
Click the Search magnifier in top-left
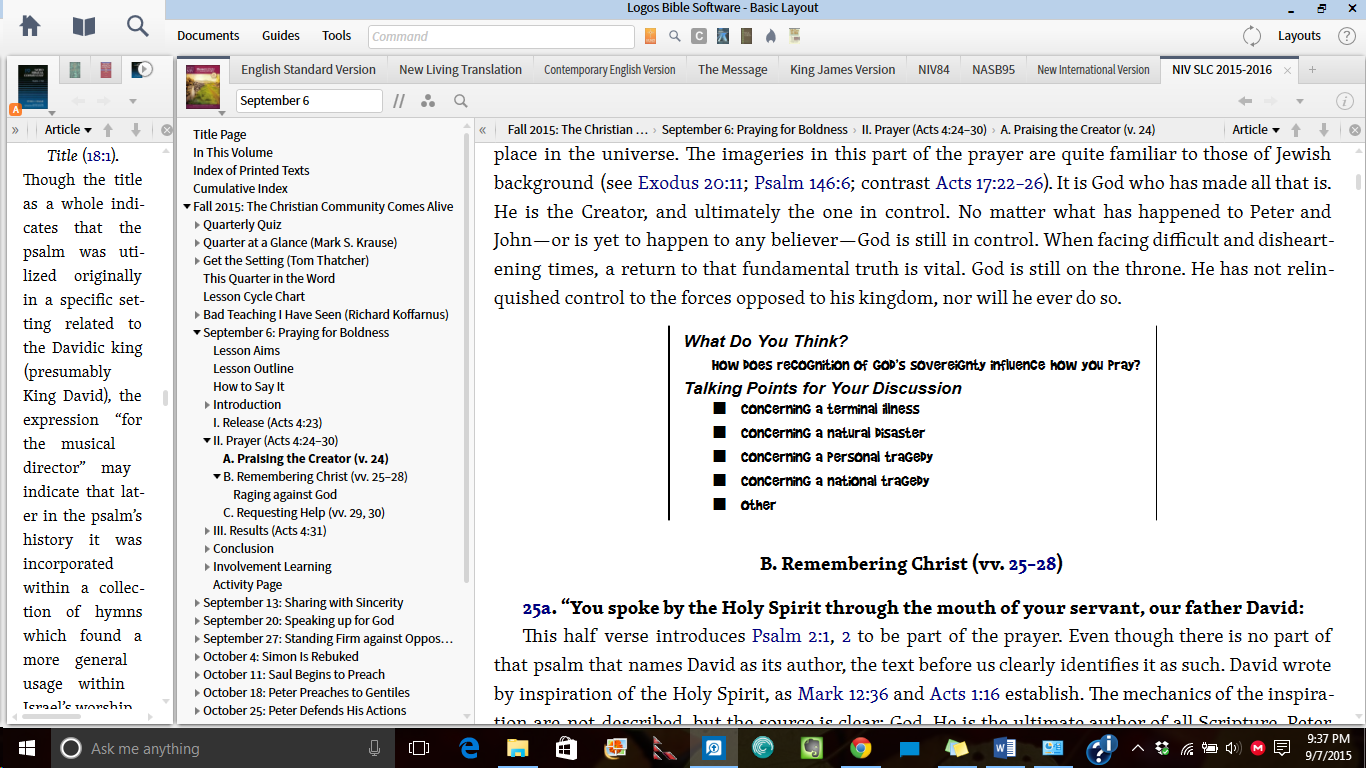(x=138, y=26)
